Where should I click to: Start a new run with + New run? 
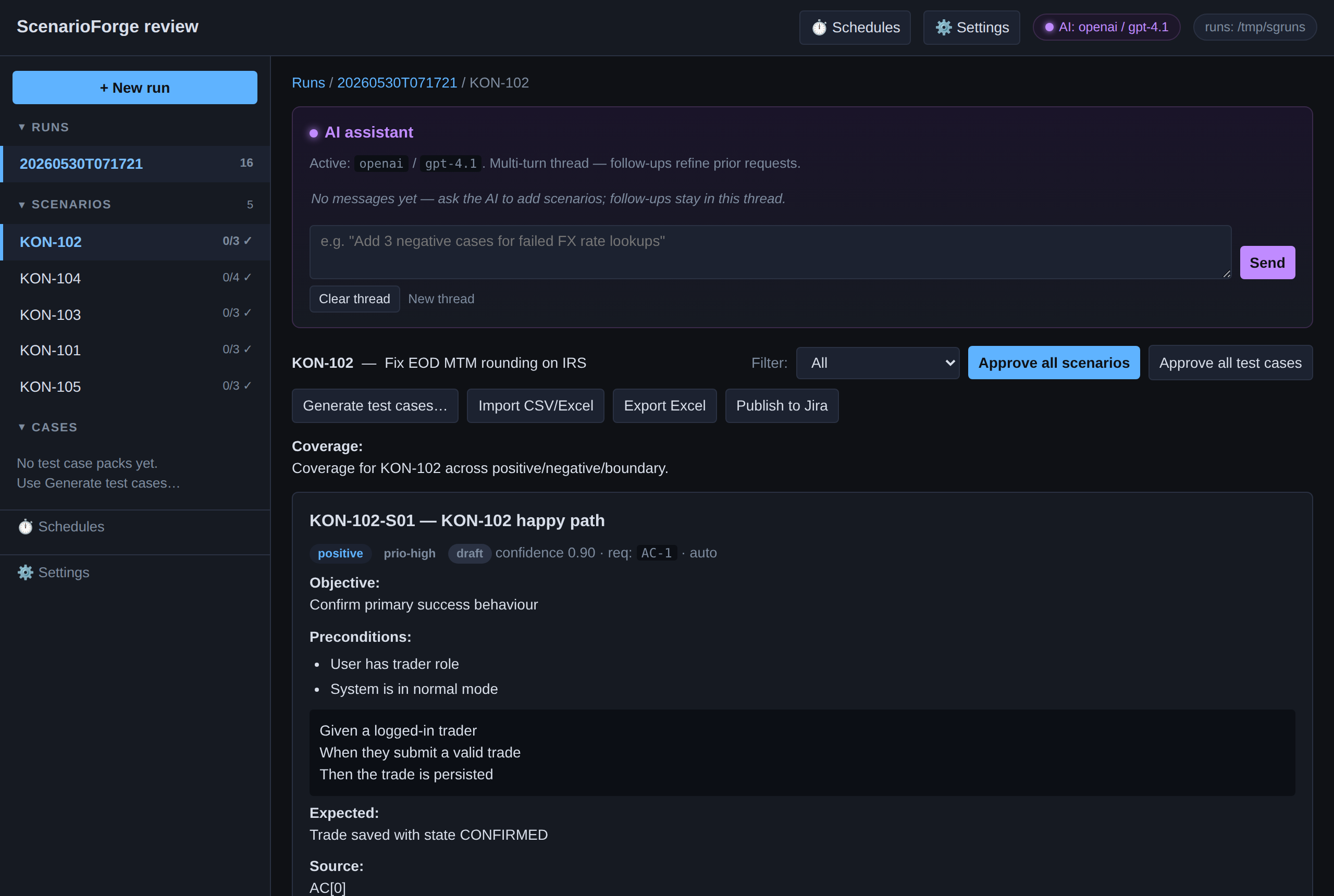pos(135,88)
